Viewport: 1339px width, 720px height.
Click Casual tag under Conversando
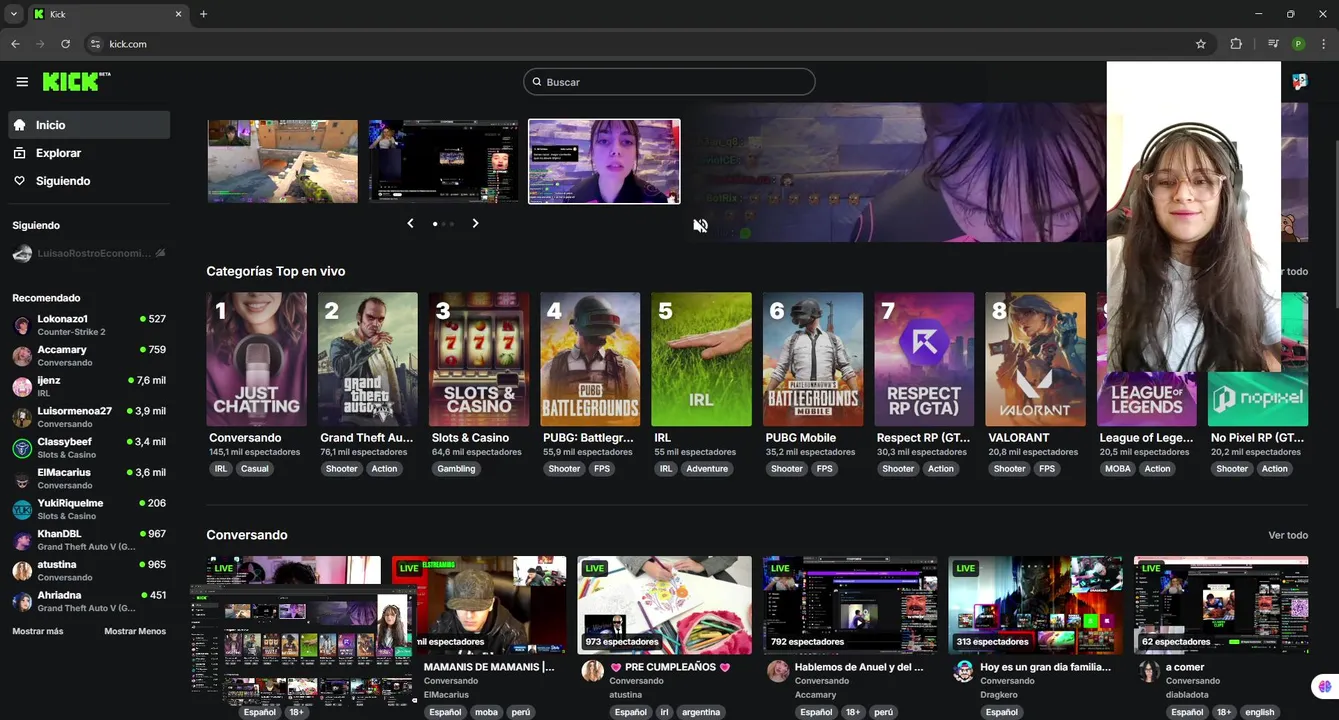click(x=254, y=469)
